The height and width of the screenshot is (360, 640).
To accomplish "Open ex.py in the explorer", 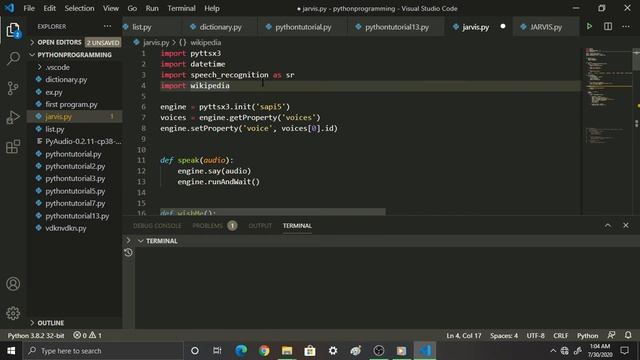I will point(75,92).
